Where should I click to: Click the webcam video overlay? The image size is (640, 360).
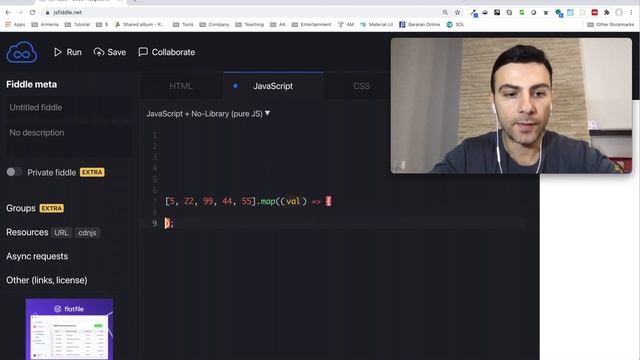click(511, 106)
